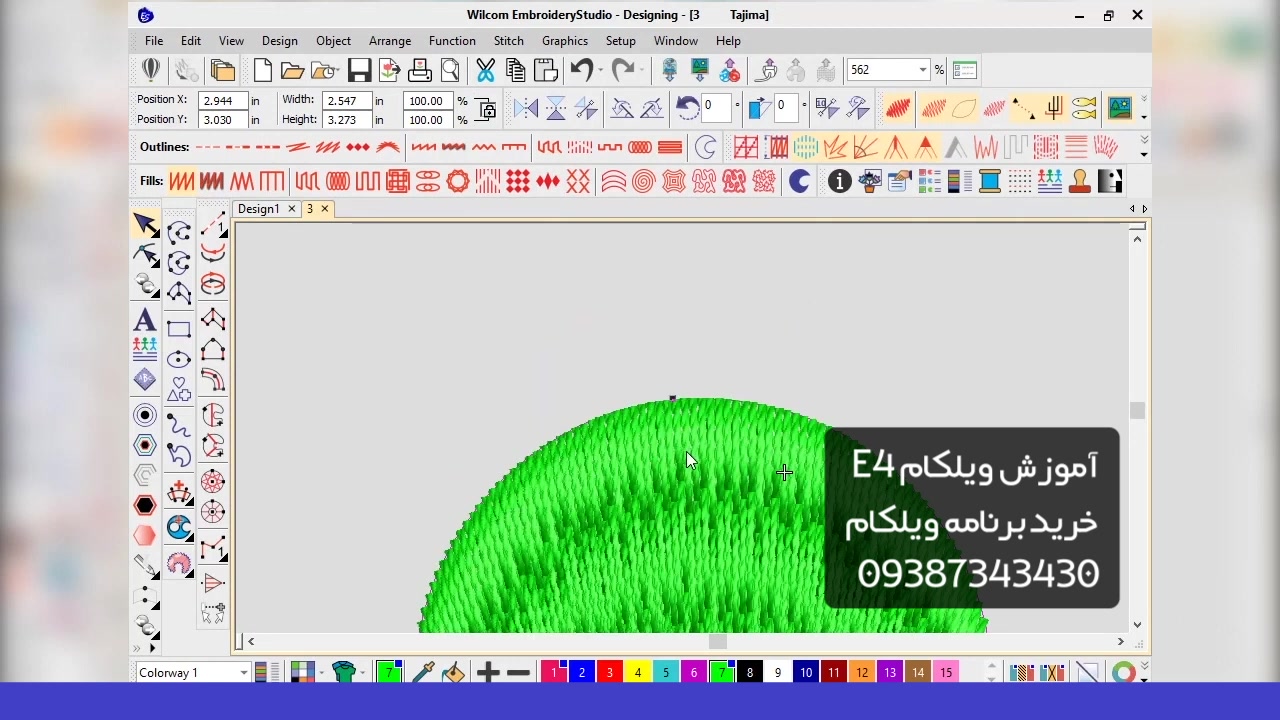Select the Lettering tool (letter A)
This screenshot has width=1280, height=720.
click(x=145, y=320)
